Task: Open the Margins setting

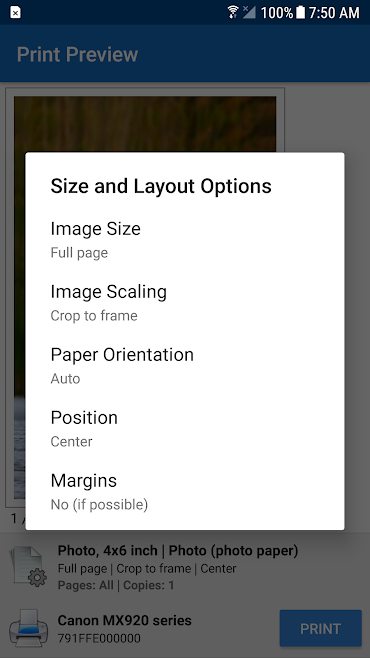Action: point(185,491)
